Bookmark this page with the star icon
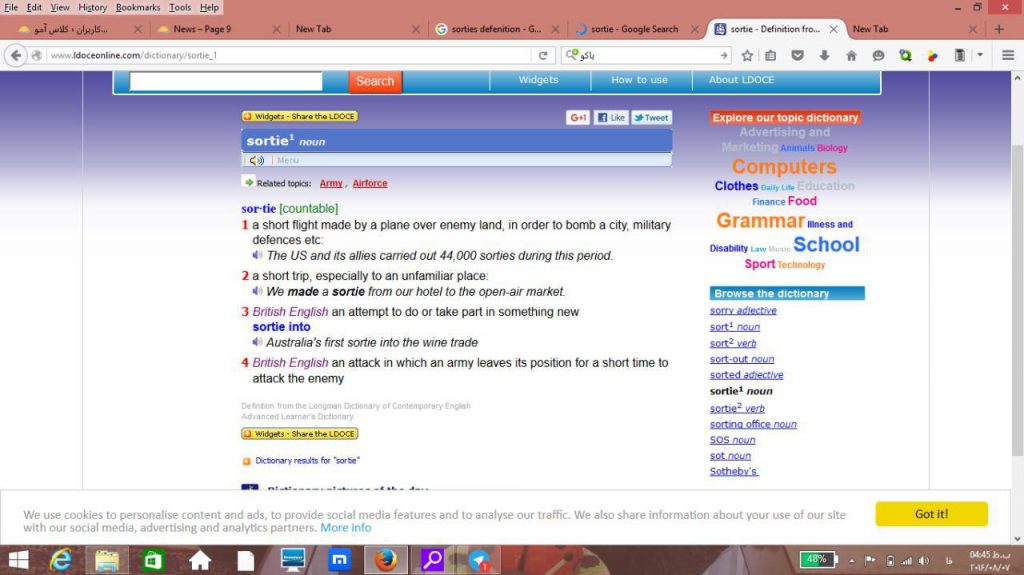 point(747,56)
